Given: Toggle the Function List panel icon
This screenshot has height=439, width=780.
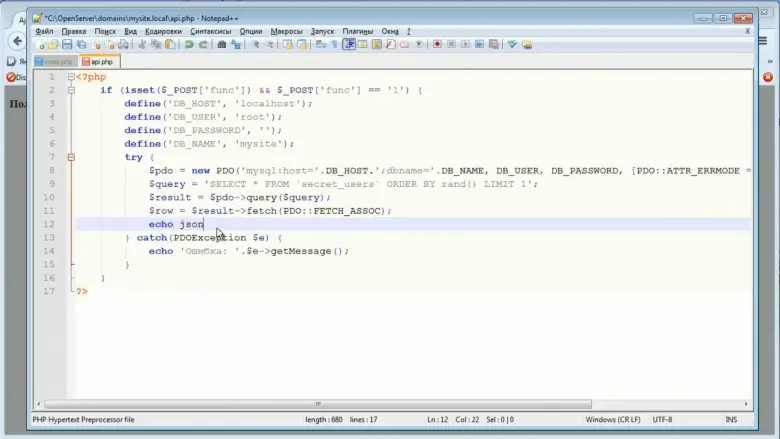Looking at the screenshot, I should pos(390,45).
